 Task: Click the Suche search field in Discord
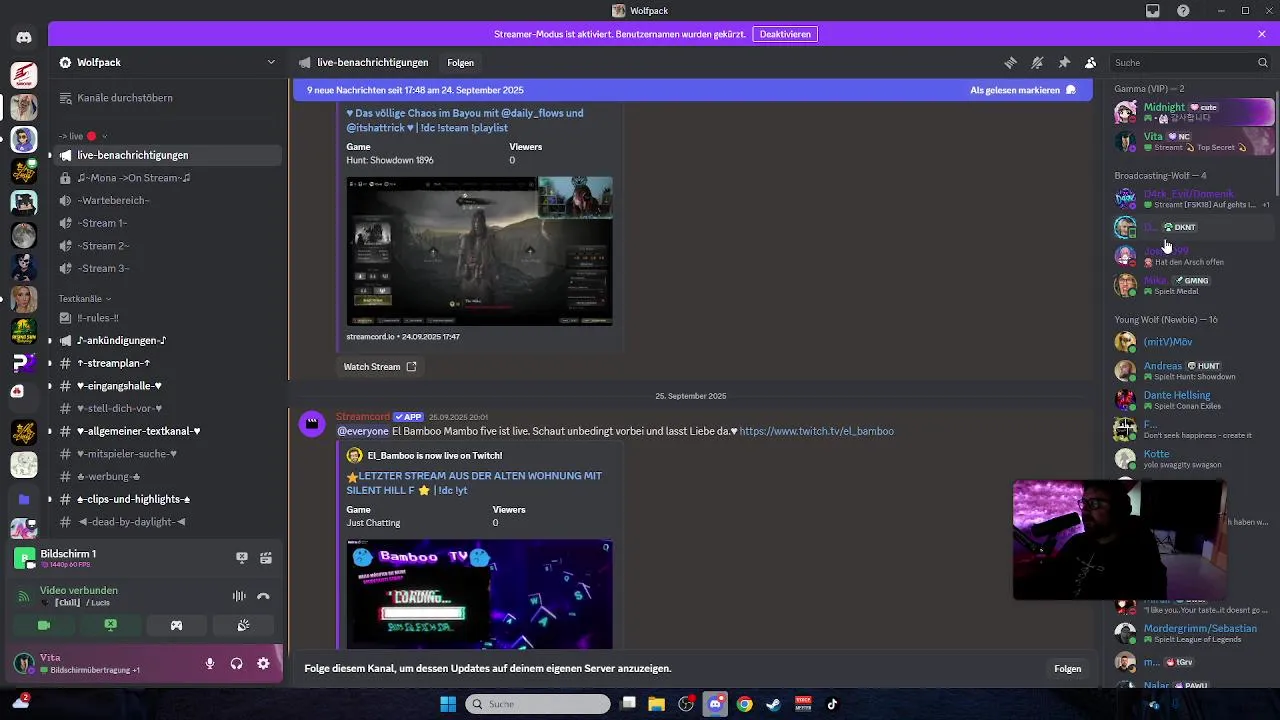click(1190, 62)
